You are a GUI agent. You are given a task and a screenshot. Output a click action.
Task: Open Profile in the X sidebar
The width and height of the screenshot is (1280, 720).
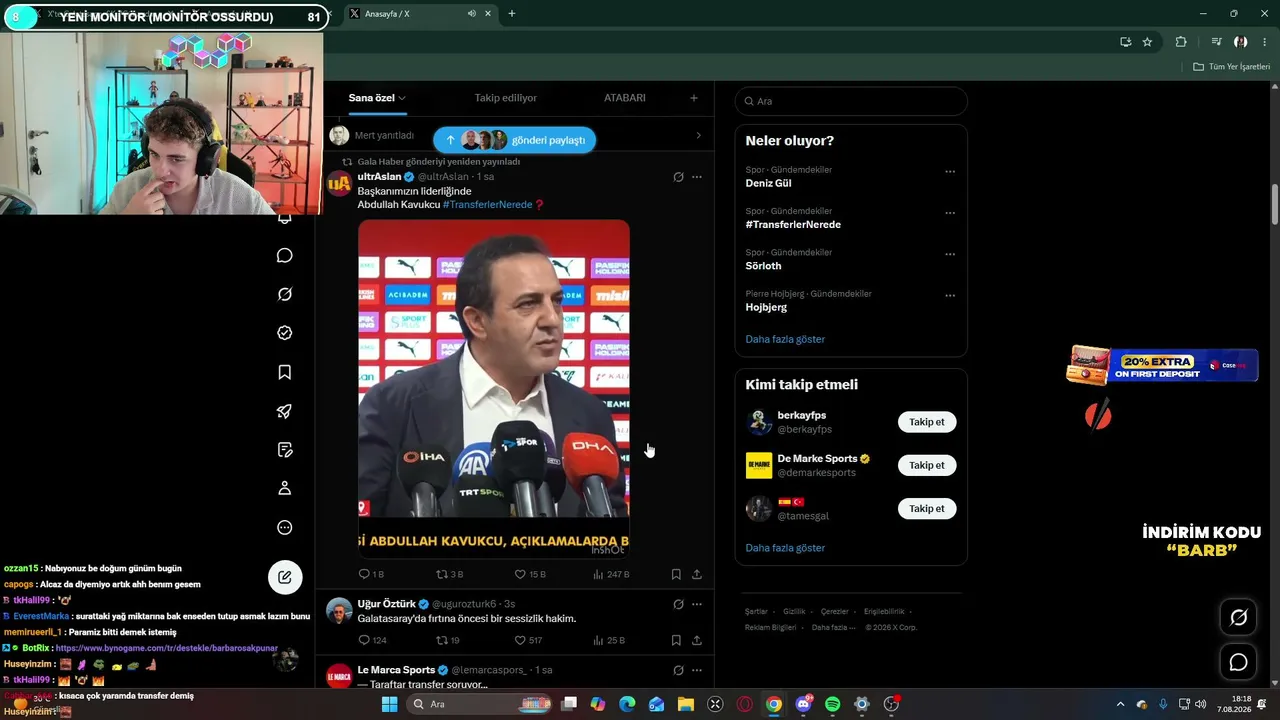click(285, 488)
